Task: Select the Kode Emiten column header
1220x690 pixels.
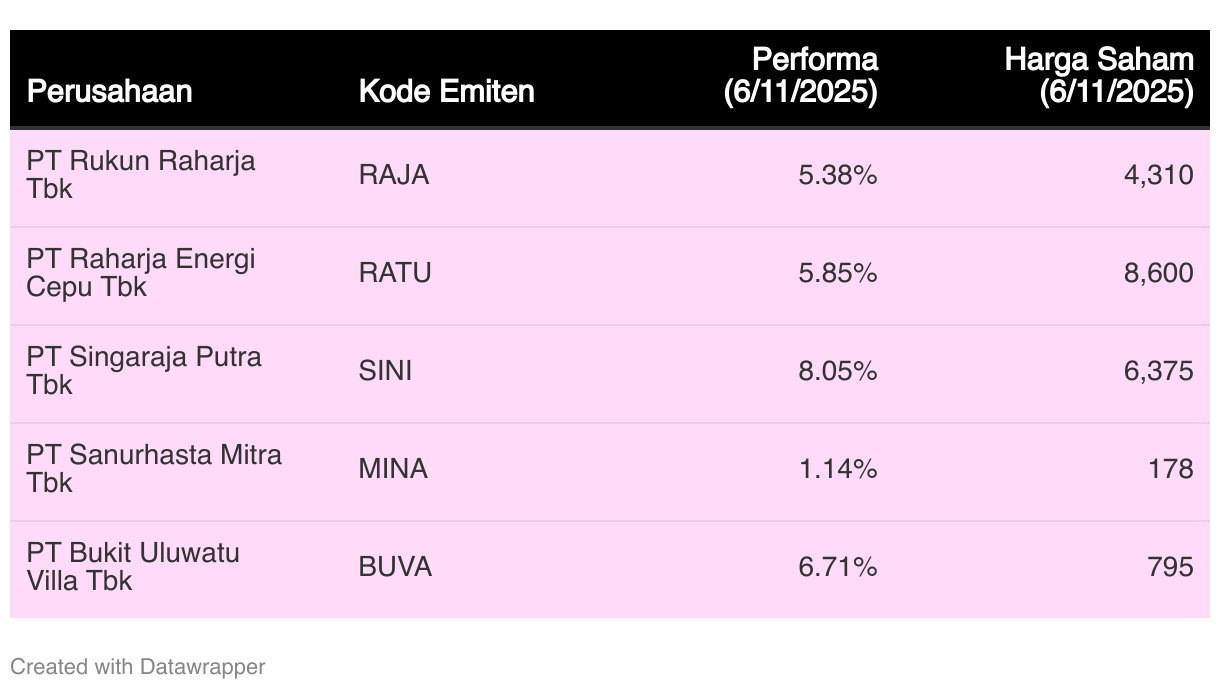Action: tap(446, 92)
